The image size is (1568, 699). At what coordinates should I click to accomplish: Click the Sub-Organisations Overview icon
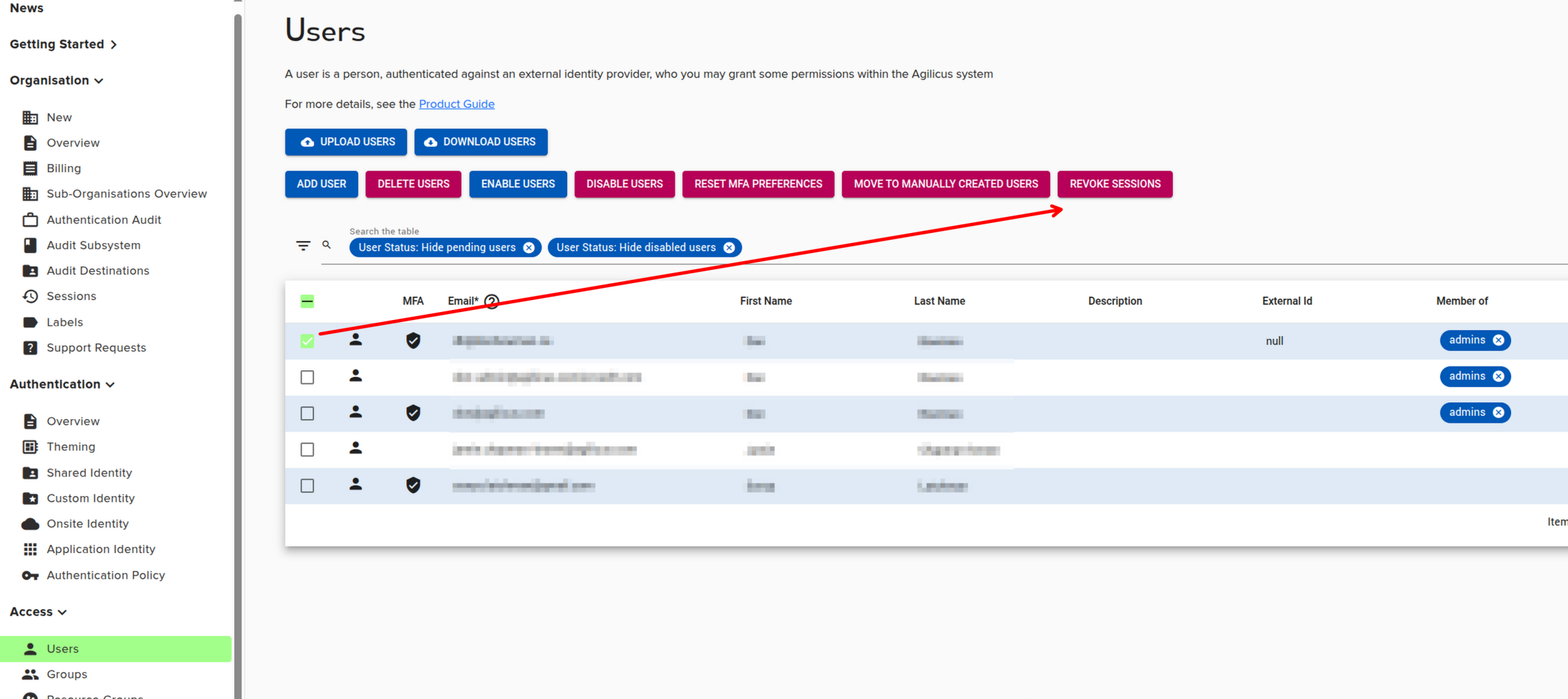pyautogui.click(x=30, y=194)
